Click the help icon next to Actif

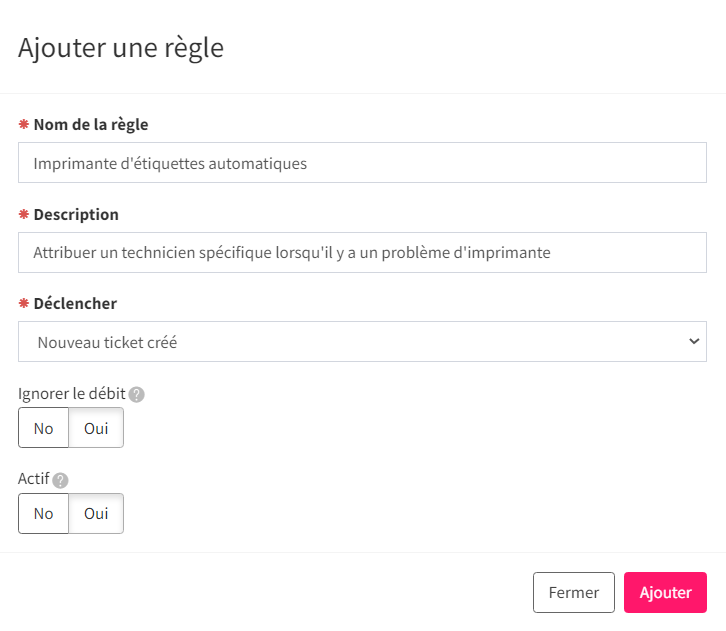(x=60, y=481)
